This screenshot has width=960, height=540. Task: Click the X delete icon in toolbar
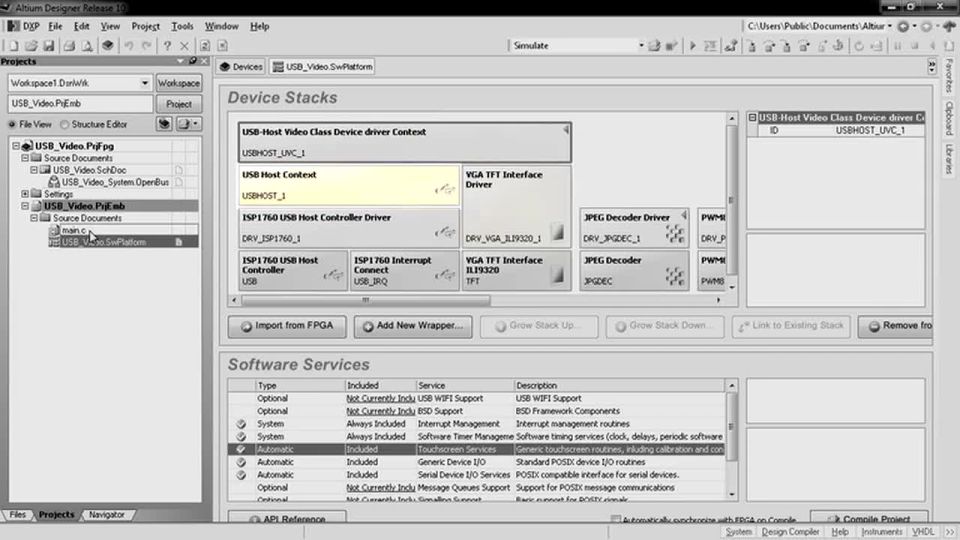(184, 46)
